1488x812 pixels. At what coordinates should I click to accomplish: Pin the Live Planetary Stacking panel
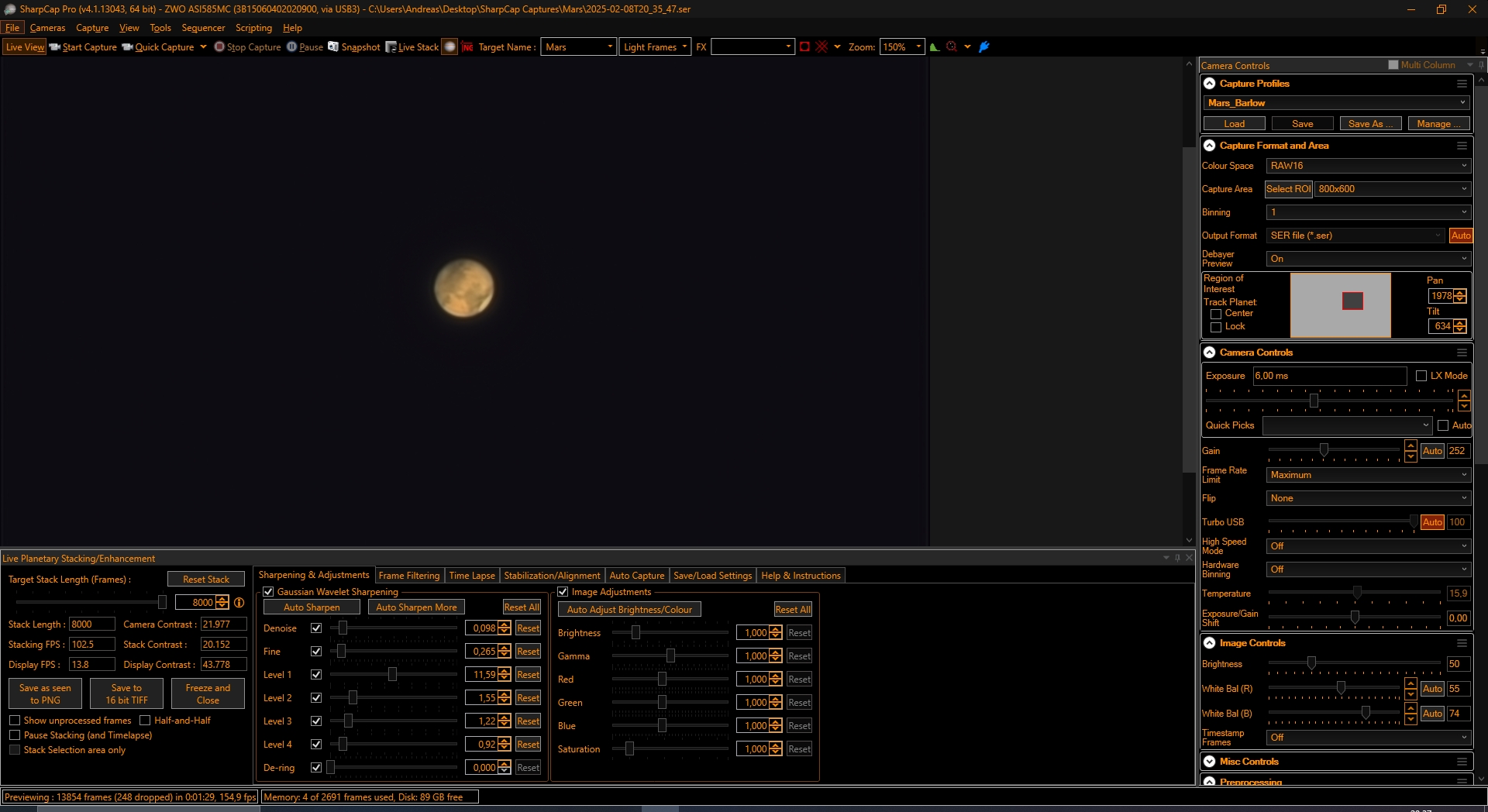coord(1177,558)
